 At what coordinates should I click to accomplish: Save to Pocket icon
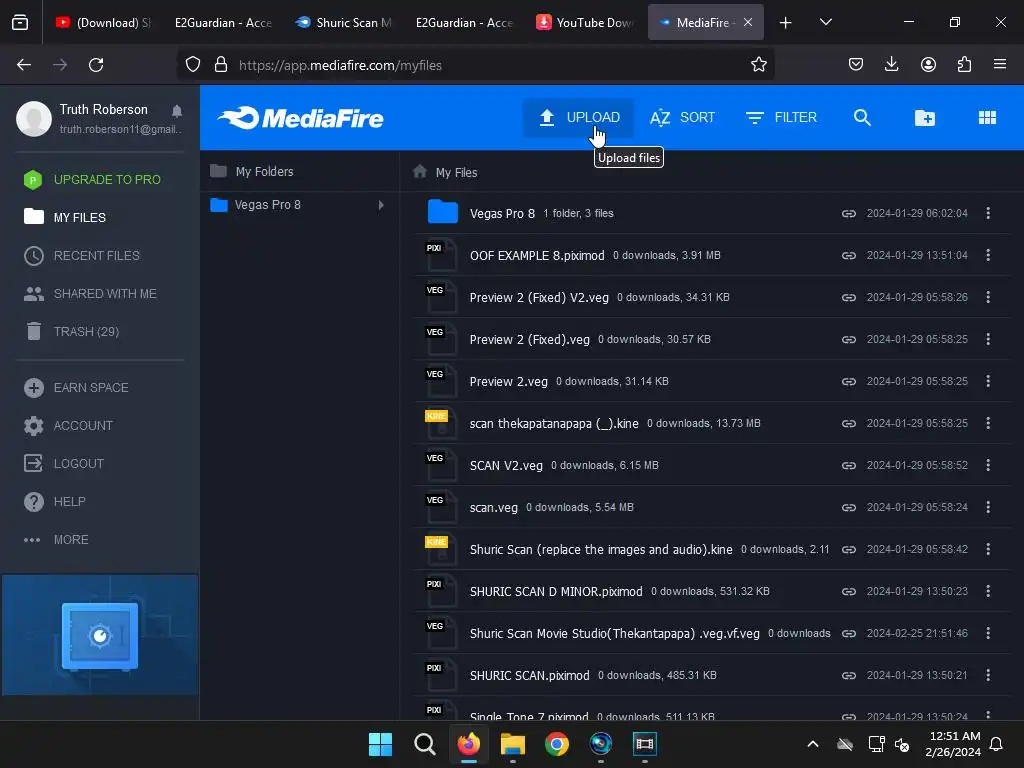(x=856, y=64)
